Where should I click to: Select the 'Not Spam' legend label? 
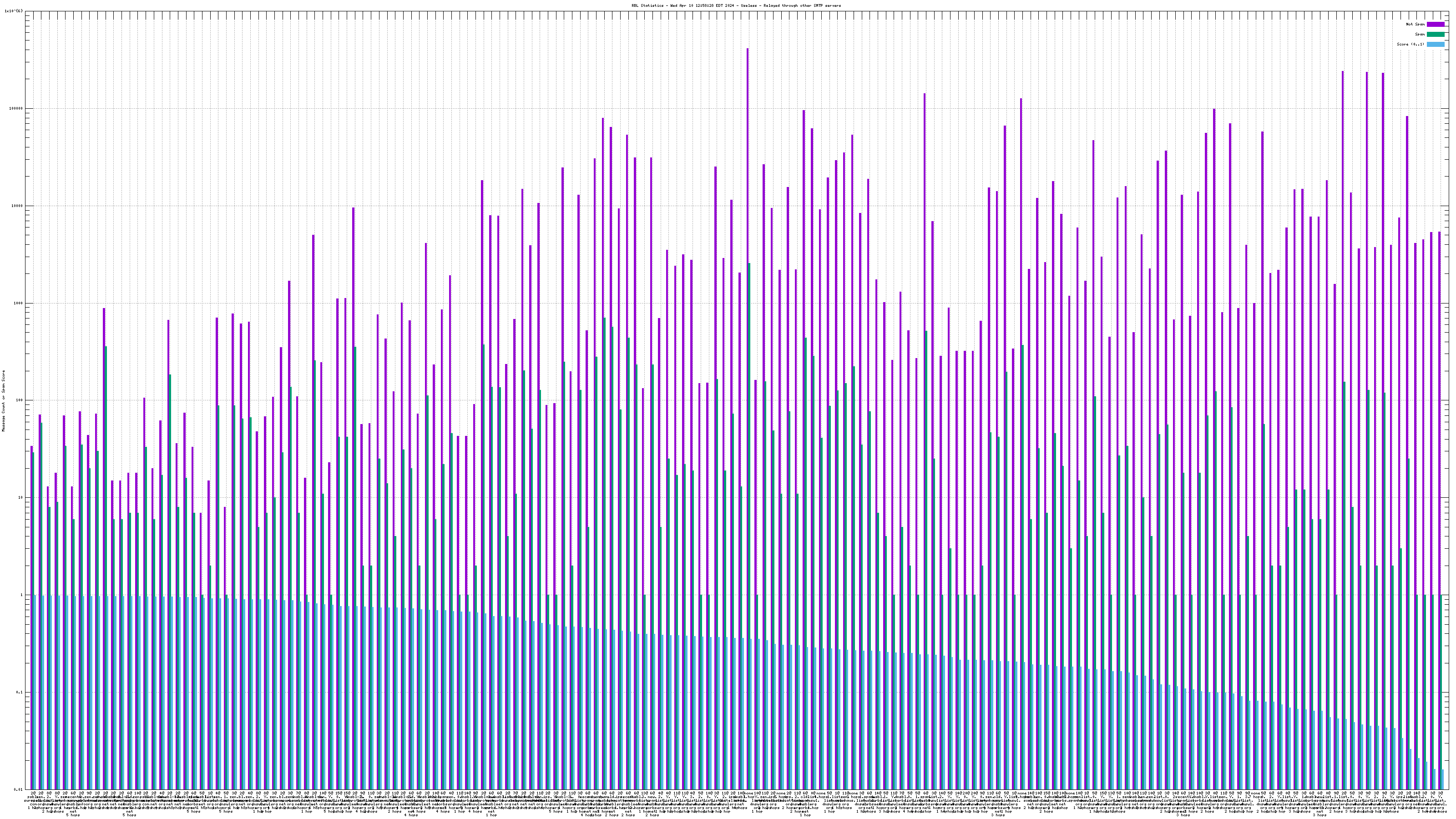[1416, 24]
